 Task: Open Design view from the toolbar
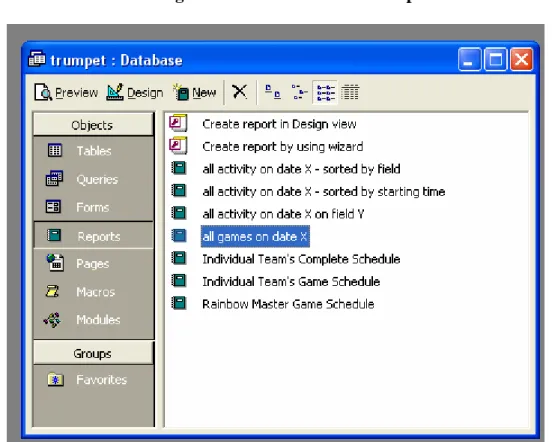tap(135, 93)
